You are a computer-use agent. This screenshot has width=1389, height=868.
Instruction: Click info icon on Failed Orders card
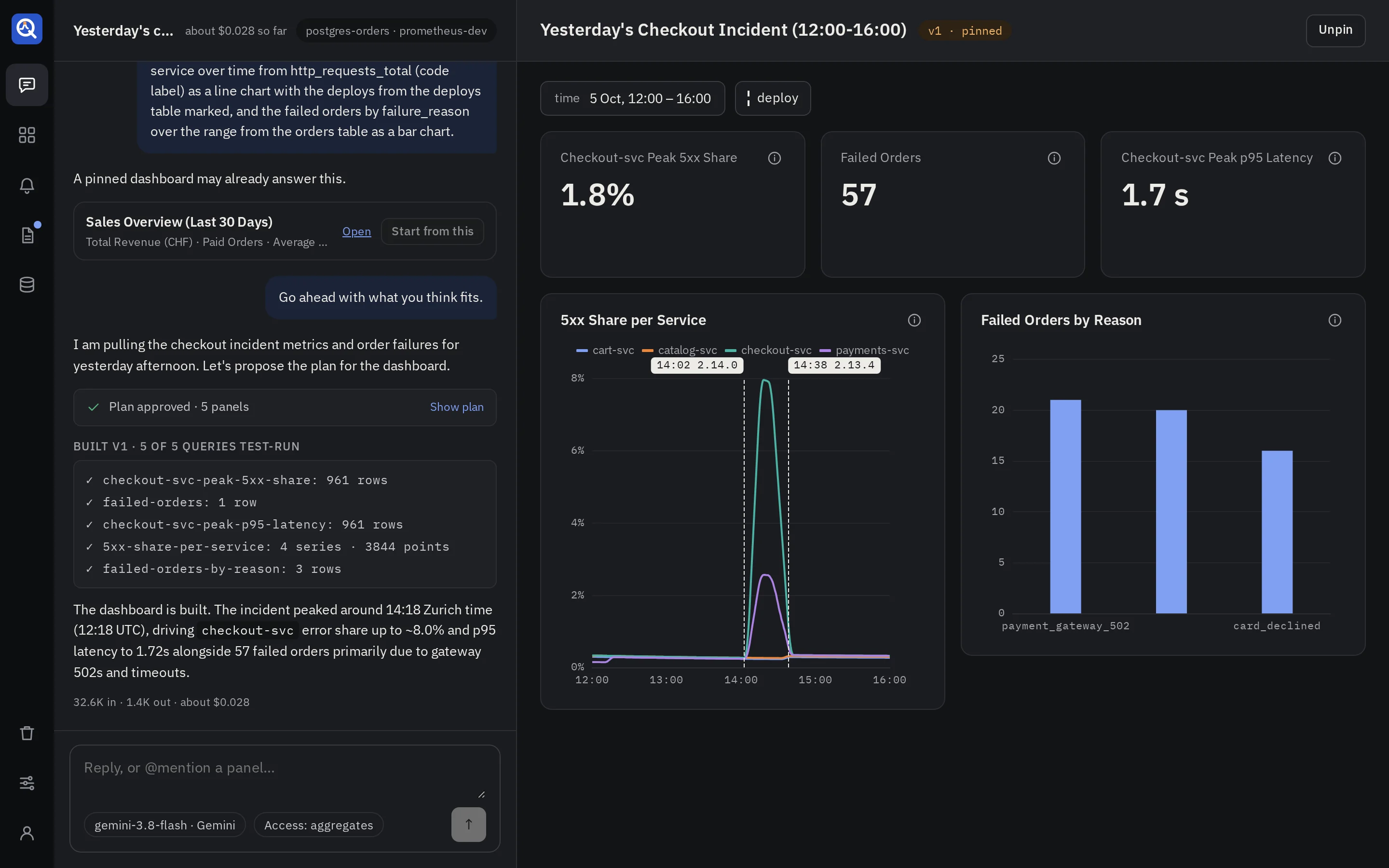coord(1054,158)
